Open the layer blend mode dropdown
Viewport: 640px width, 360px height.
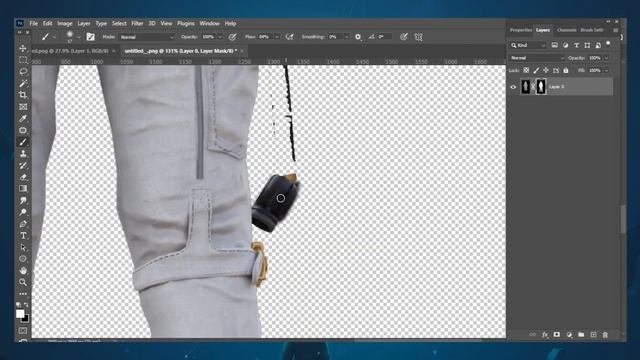coord(537,58)
